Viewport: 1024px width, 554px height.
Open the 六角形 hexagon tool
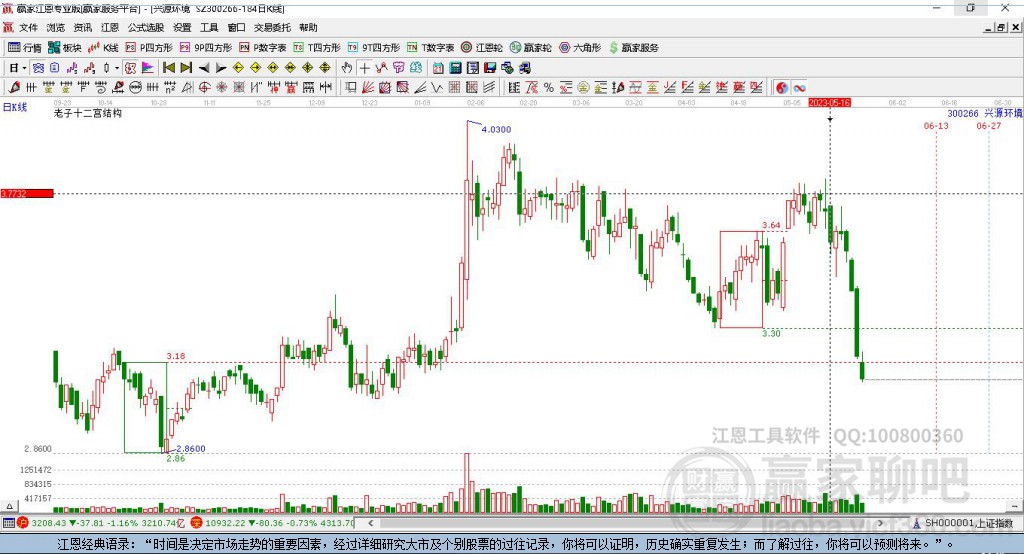(580, 48)
